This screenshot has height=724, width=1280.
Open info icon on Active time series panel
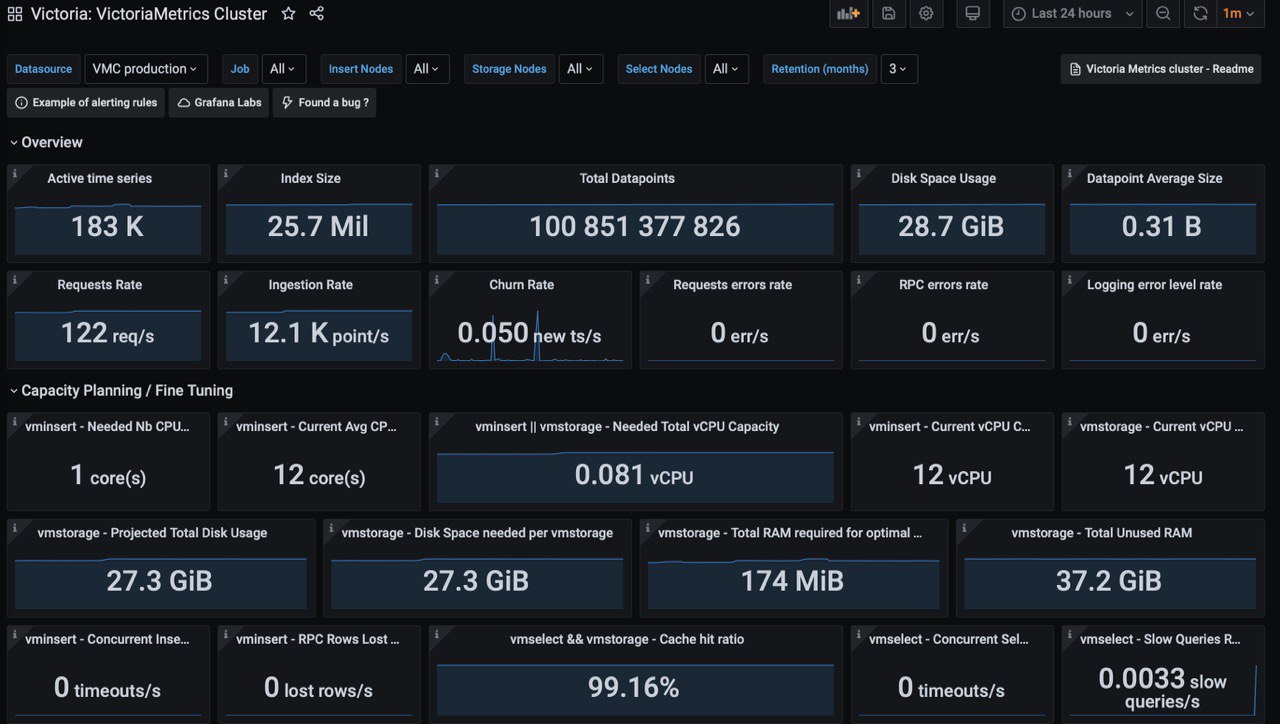(x=15, y=173)
